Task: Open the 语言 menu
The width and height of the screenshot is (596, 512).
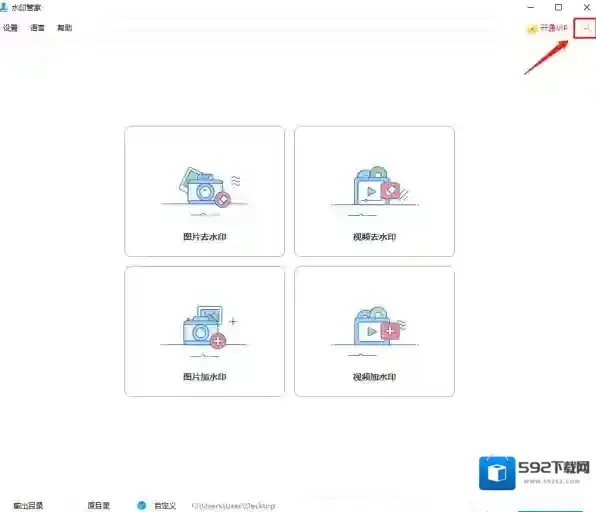Action: (x=37, y=28)
